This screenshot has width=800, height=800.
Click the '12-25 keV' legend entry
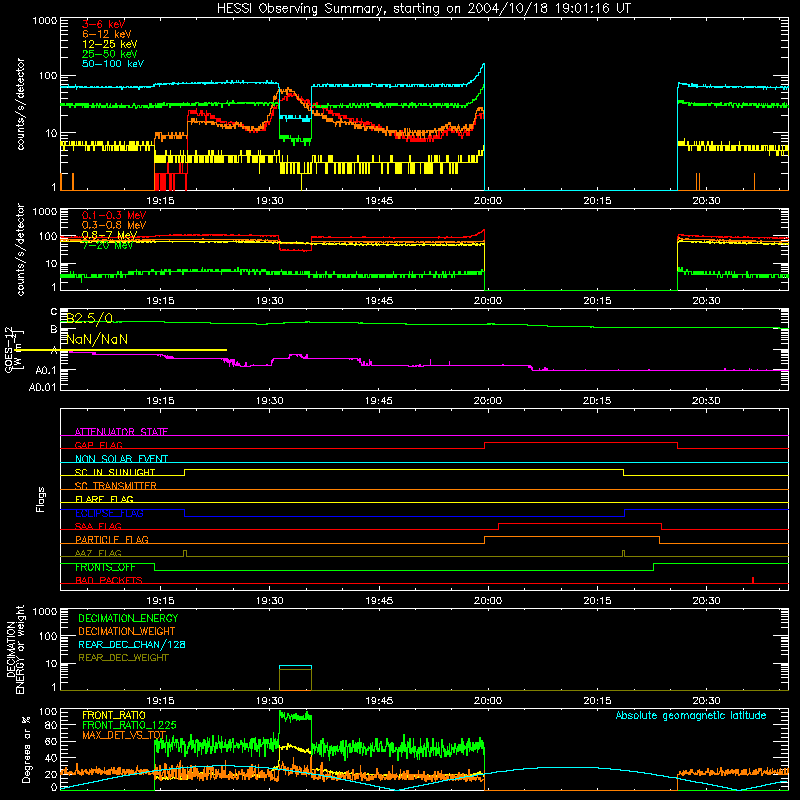110,44
